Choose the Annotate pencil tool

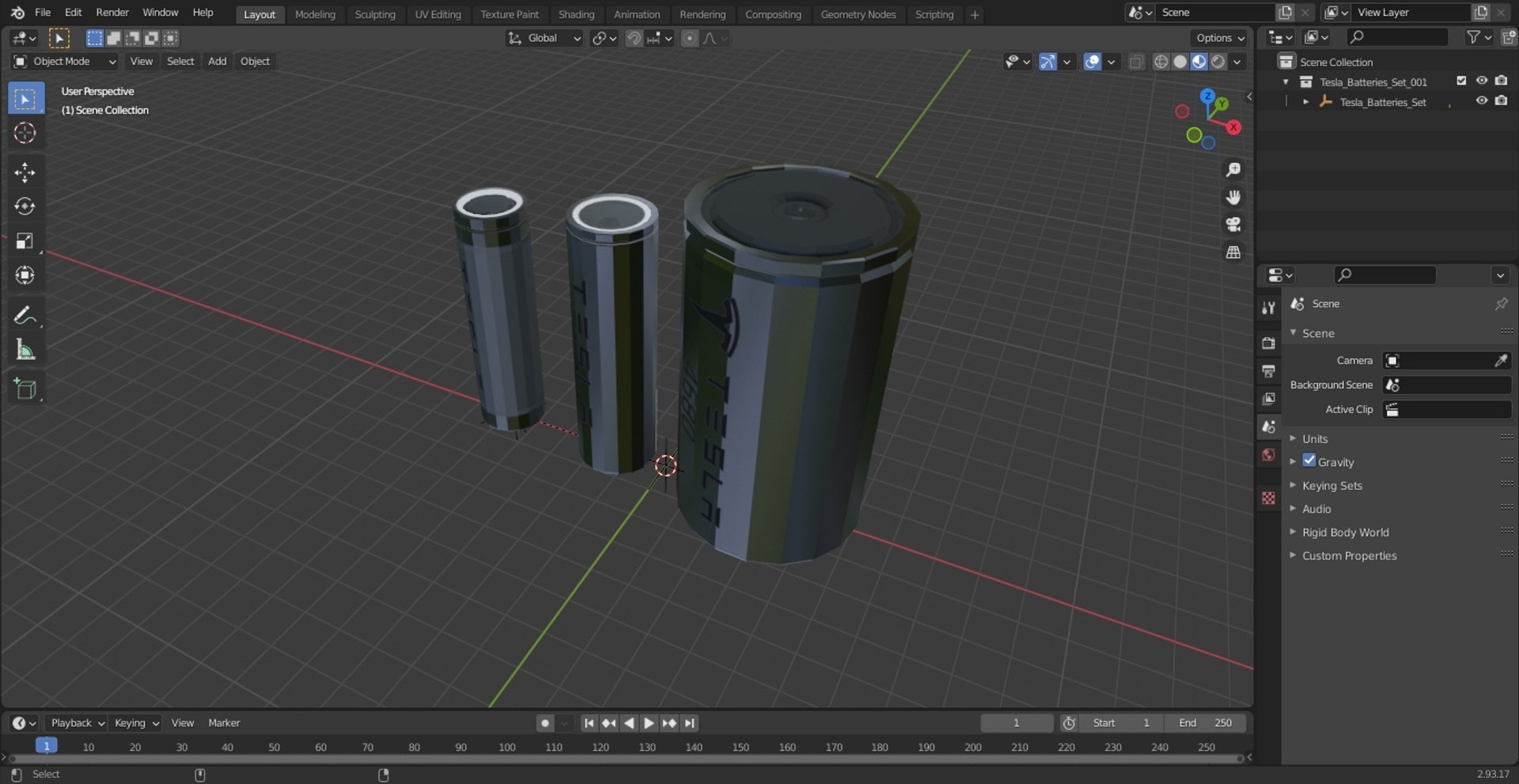tap(25, 316)
